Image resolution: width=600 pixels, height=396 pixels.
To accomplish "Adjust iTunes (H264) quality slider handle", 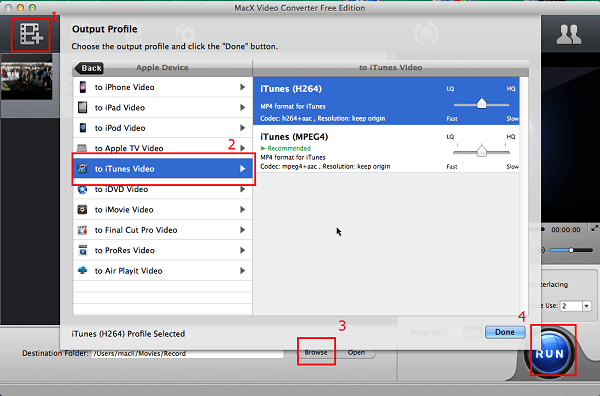I will [x=481, y=103].
